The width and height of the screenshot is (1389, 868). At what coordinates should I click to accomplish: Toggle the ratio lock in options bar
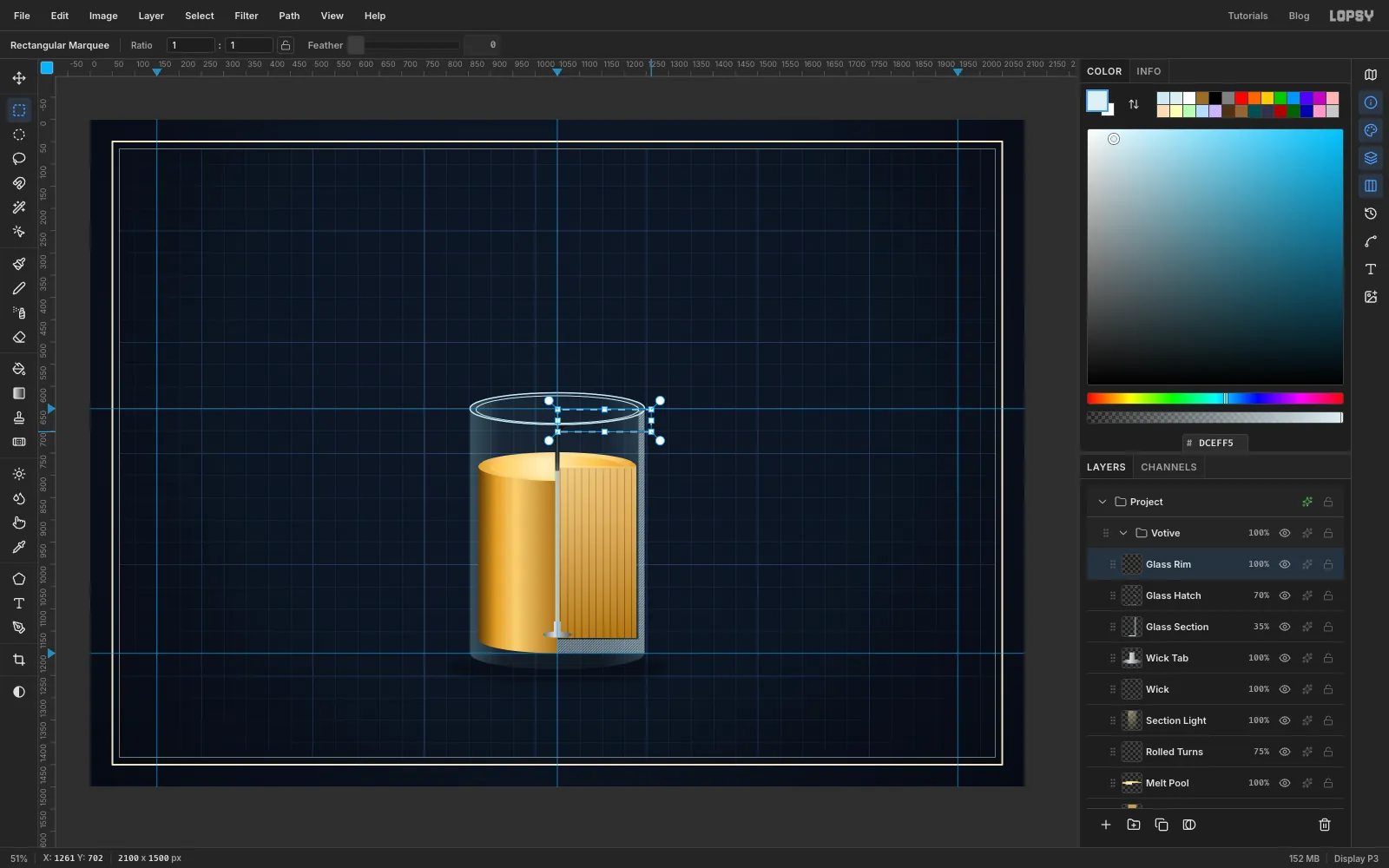coord(286,45)
